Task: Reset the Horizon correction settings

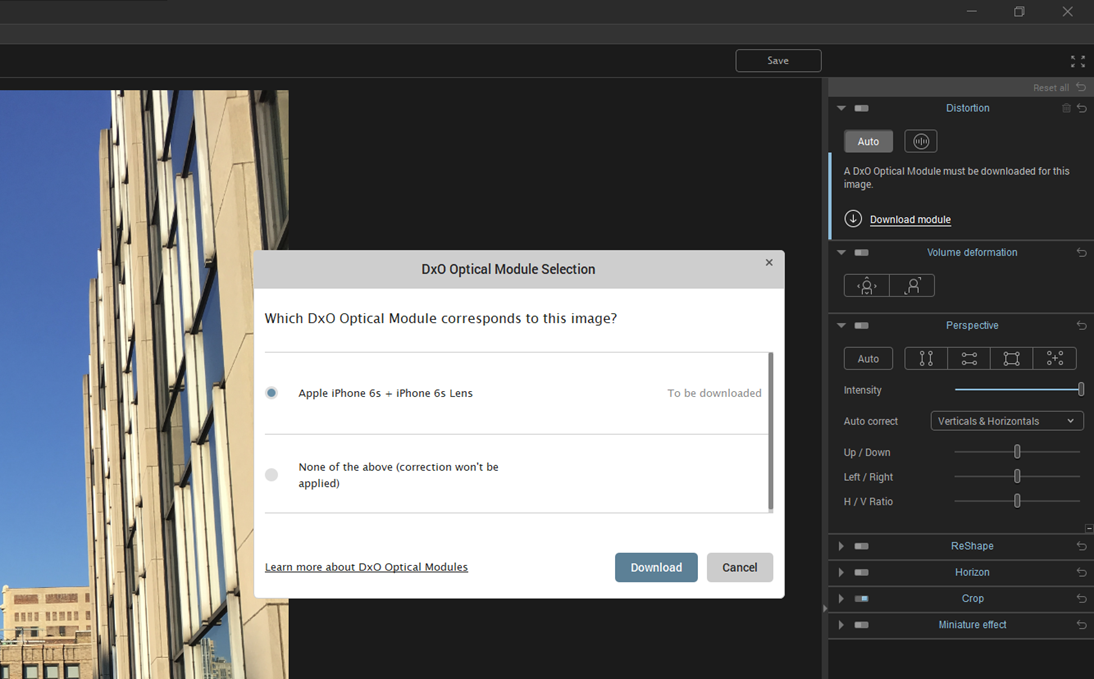Action: point(1081,572)
